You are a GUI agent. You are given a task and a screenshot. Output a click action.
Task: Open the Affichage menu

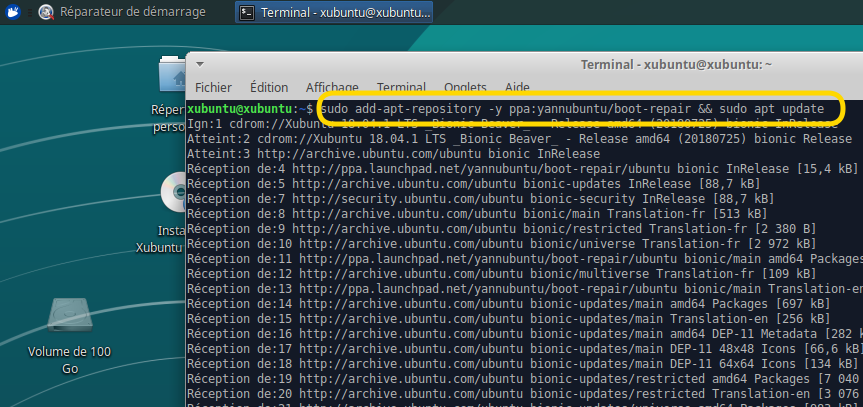pos(332,88)
